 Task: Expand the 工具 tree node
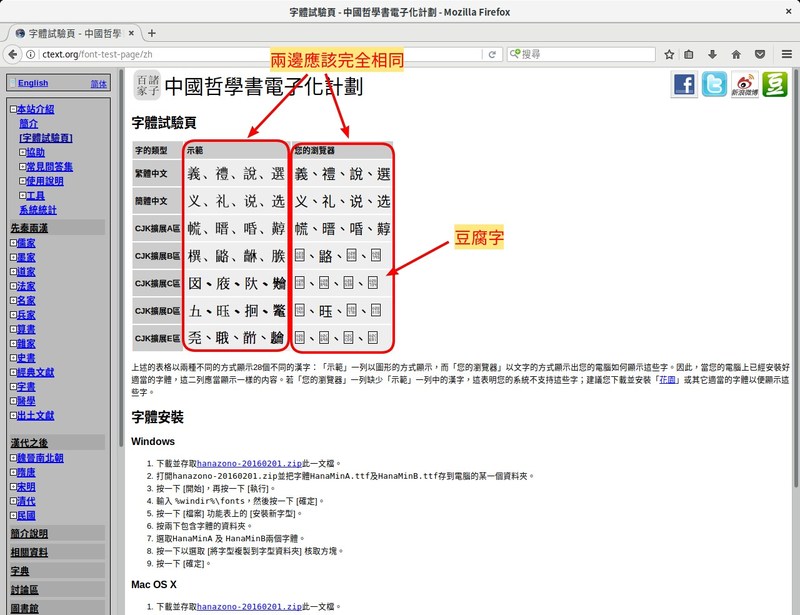22,195
